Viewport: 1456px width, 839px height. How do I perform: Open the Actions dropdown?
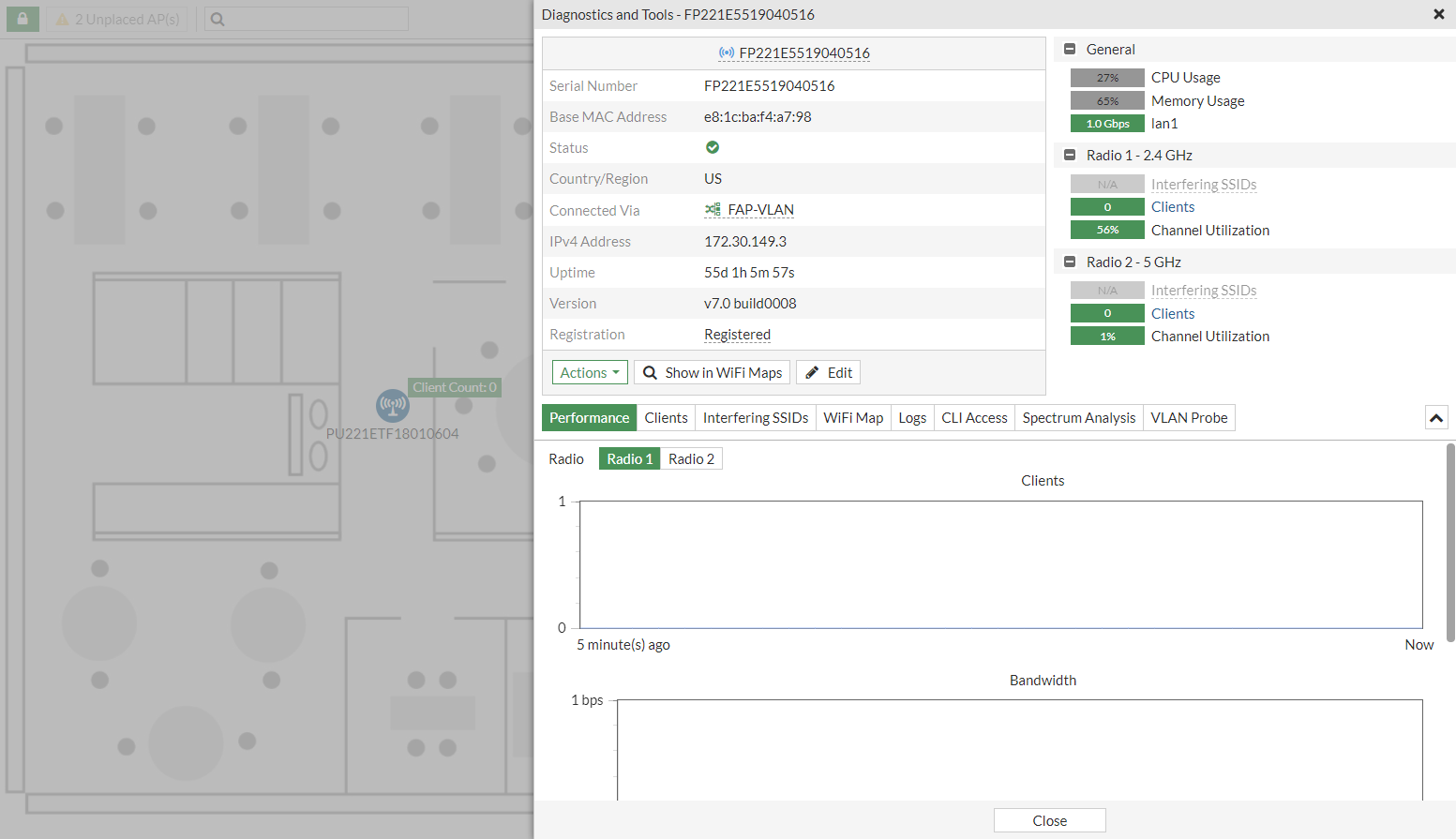pos(589,372)
